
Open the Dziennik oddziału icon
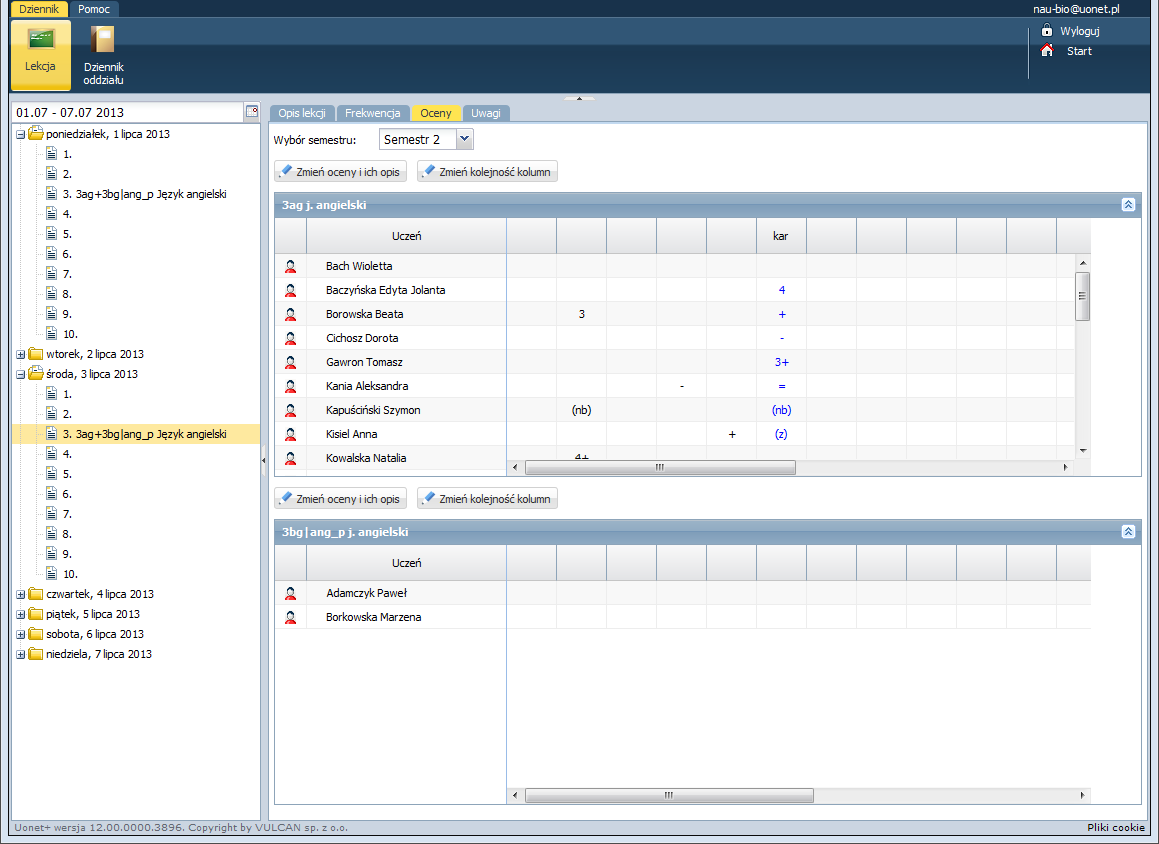[x=103, y=55]
